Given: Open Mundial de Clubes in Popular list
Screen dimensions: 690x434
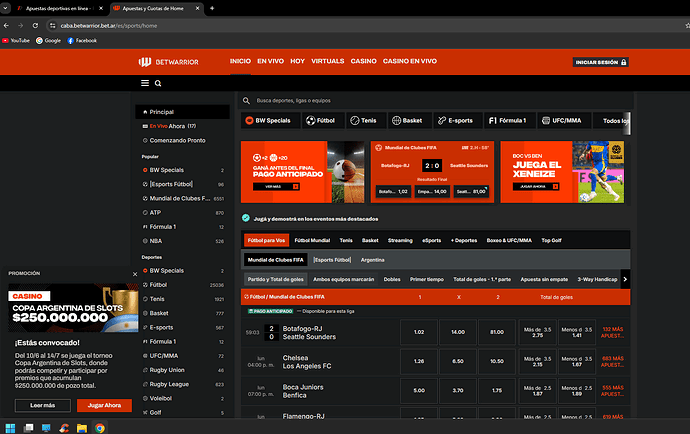Looking at the screenshot, I should click(182, 199).
